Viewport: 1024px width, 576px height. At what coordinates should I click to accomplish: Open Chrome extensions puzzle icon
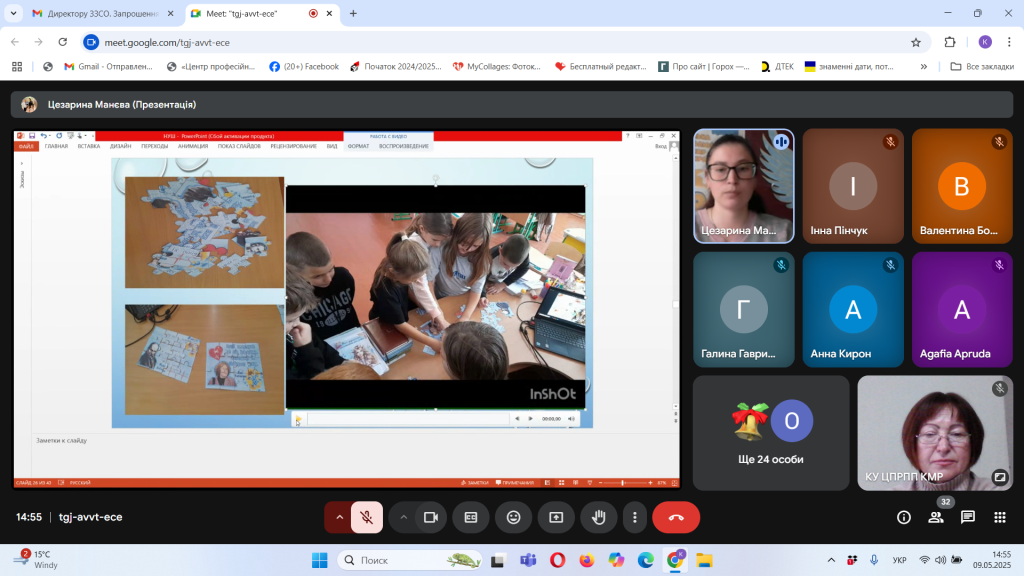pyautogui.click(x=950, y=42)
